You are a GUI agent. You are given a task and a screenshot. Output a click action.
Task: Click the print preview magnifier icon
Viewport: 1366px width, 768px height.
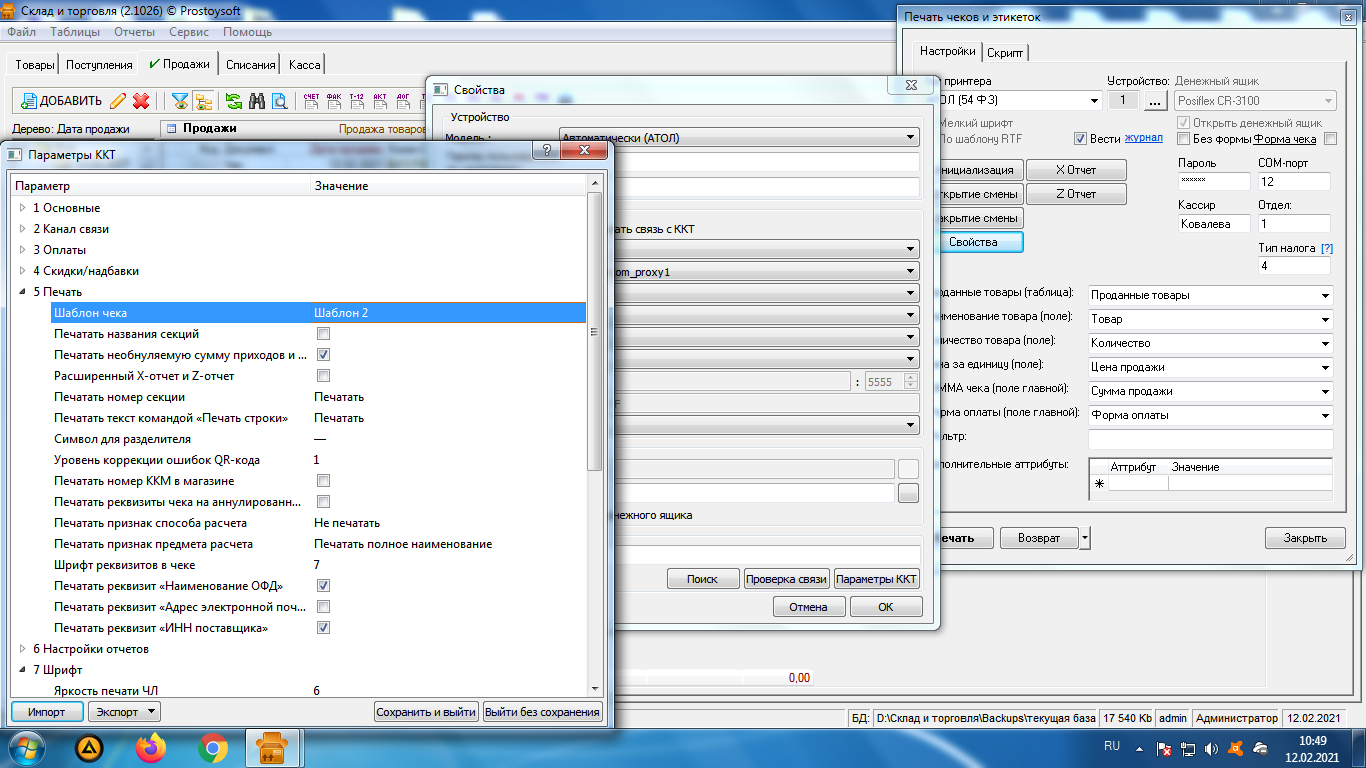[x=279, y=100]
